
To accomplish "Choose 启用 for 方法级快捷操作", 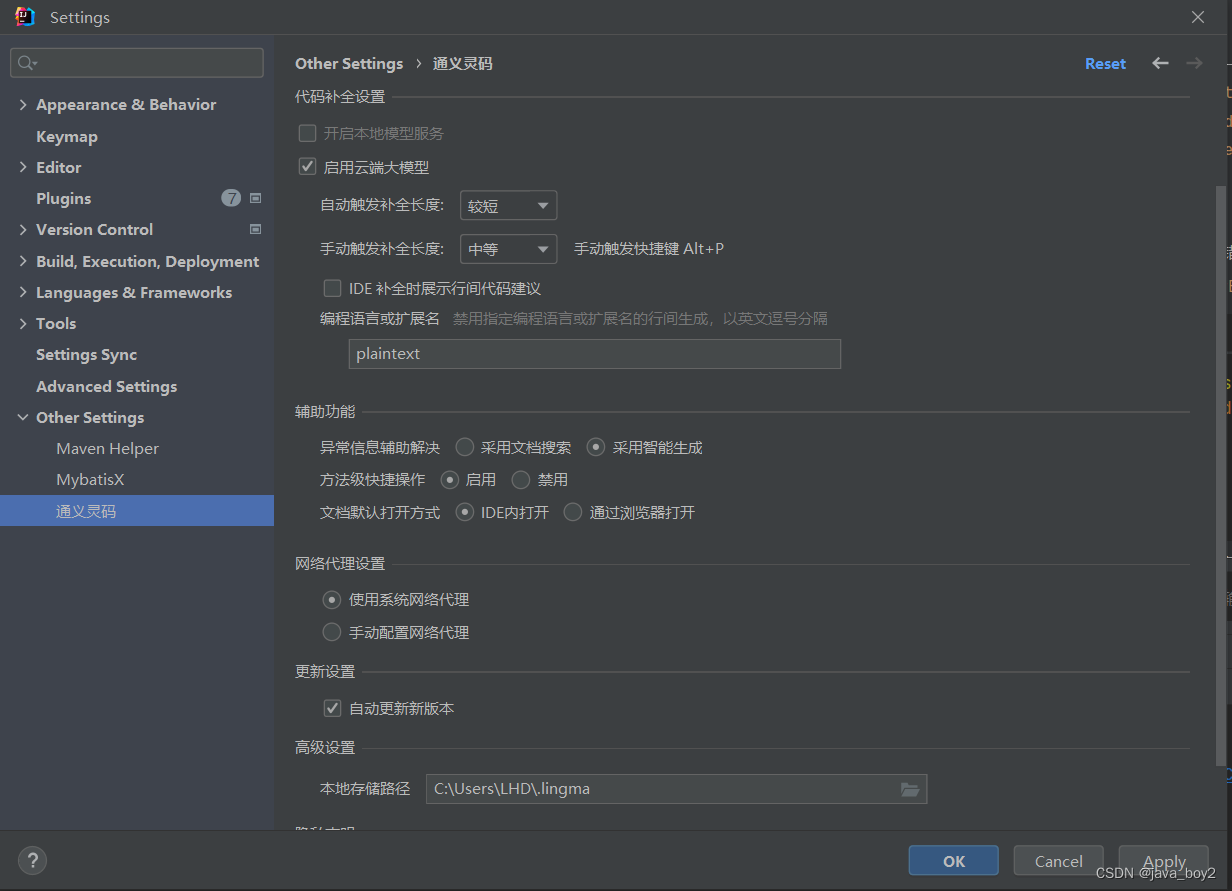I will pyautogui.click(x=450, y=480).
